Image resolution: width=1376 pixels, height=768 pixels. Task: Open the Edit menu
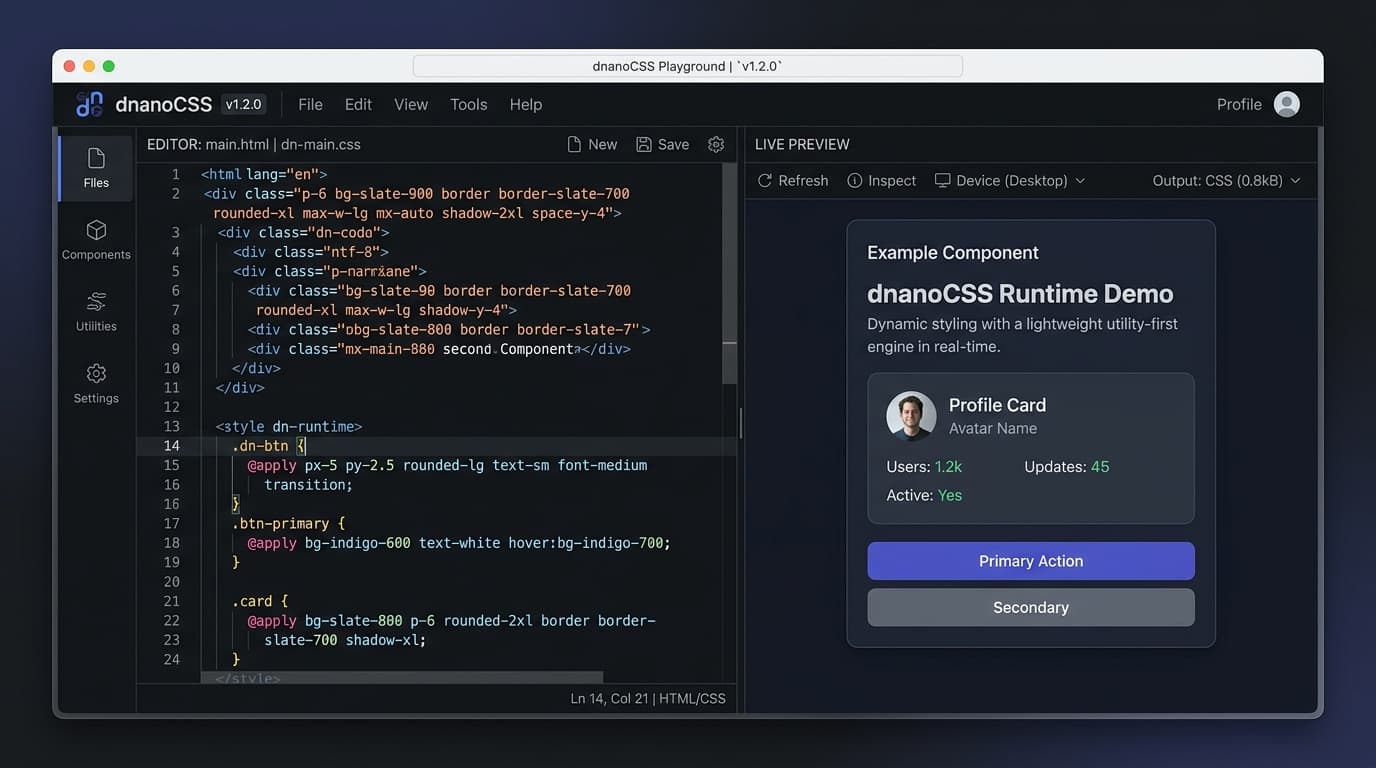[x=358, y=104]
